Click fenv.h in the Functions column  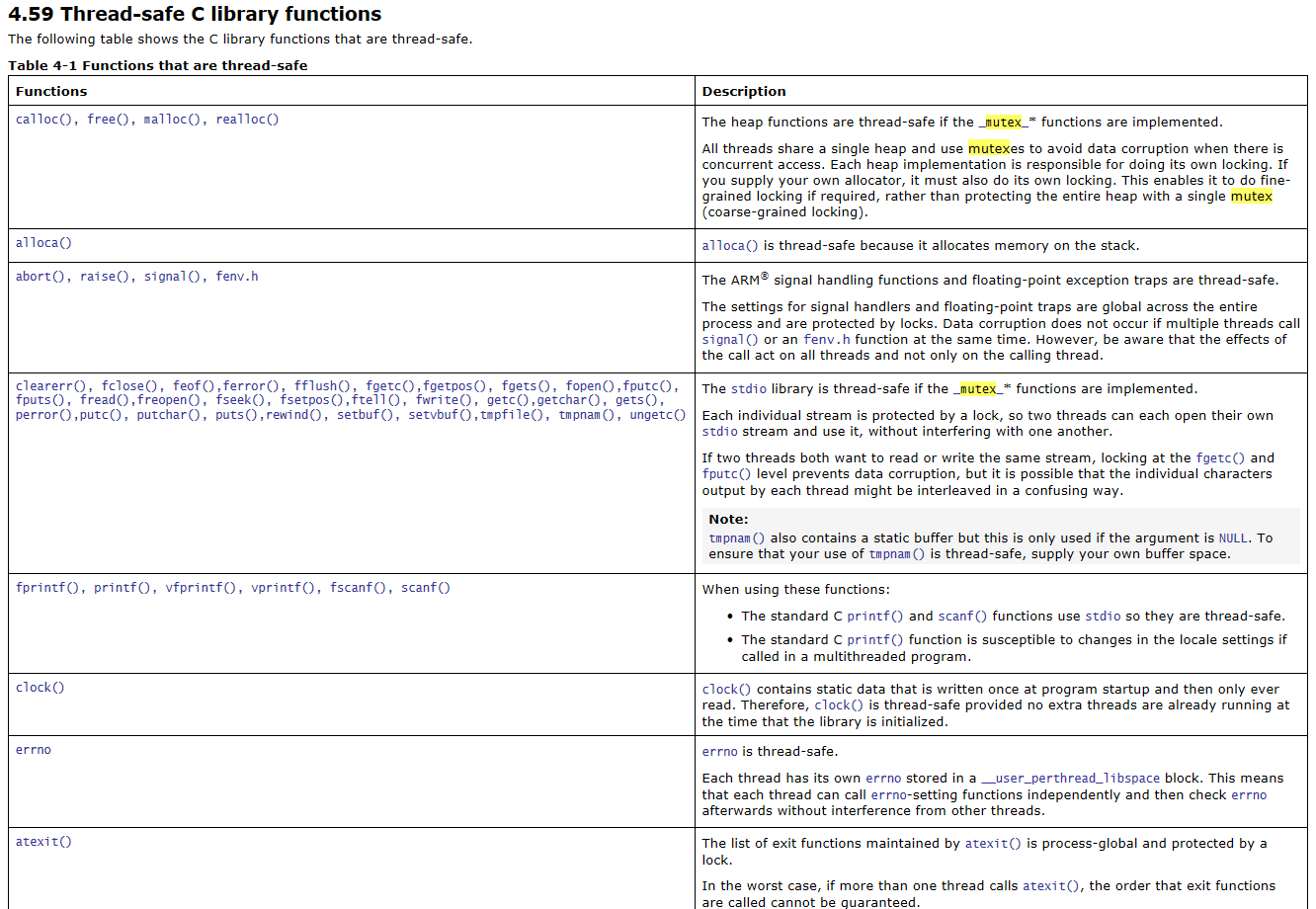pyautogui.click(x=237, y=277)
